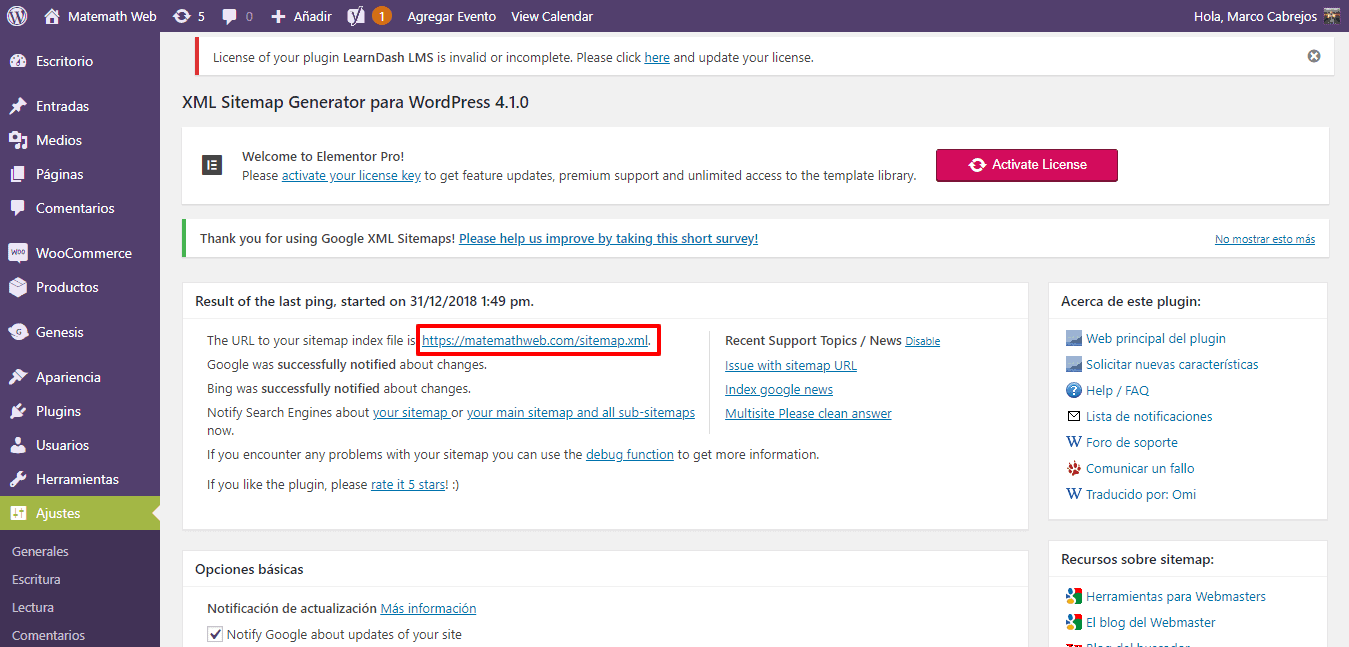Click the Ajustes settings icon
Screen dimensions: 1349x647
click(x=18, y=513)
